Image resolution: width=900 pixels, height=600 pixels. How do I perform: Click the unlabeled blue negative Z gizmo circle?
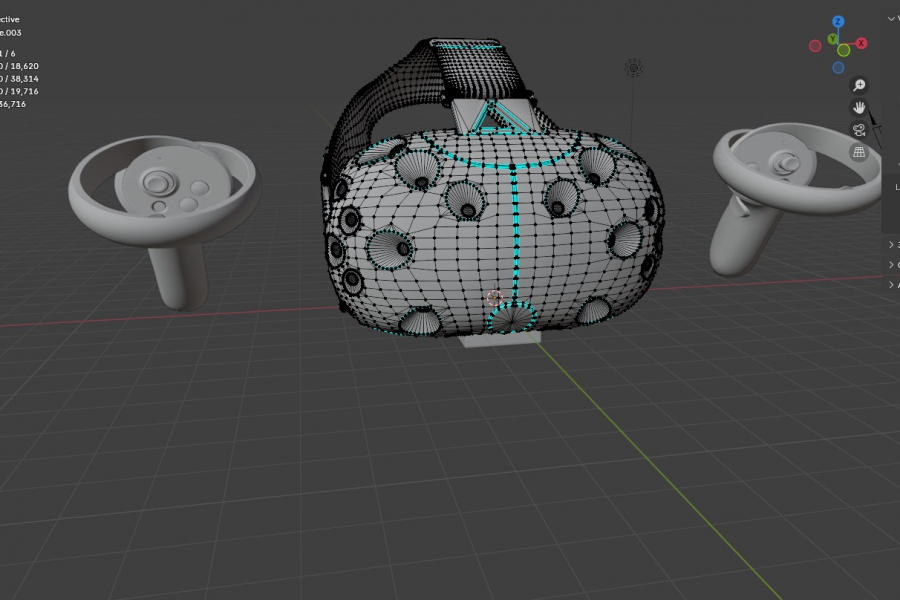coord(838,68)
